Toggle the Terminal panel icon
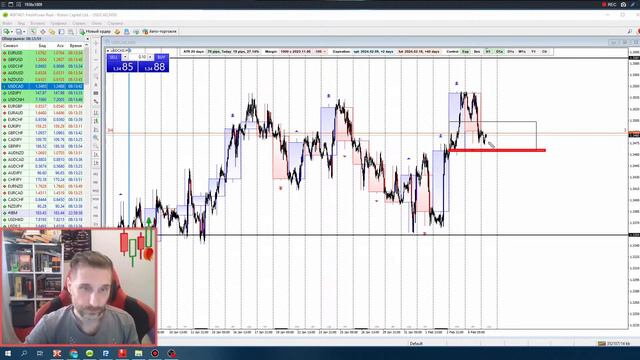 click(x=61, y=31)
